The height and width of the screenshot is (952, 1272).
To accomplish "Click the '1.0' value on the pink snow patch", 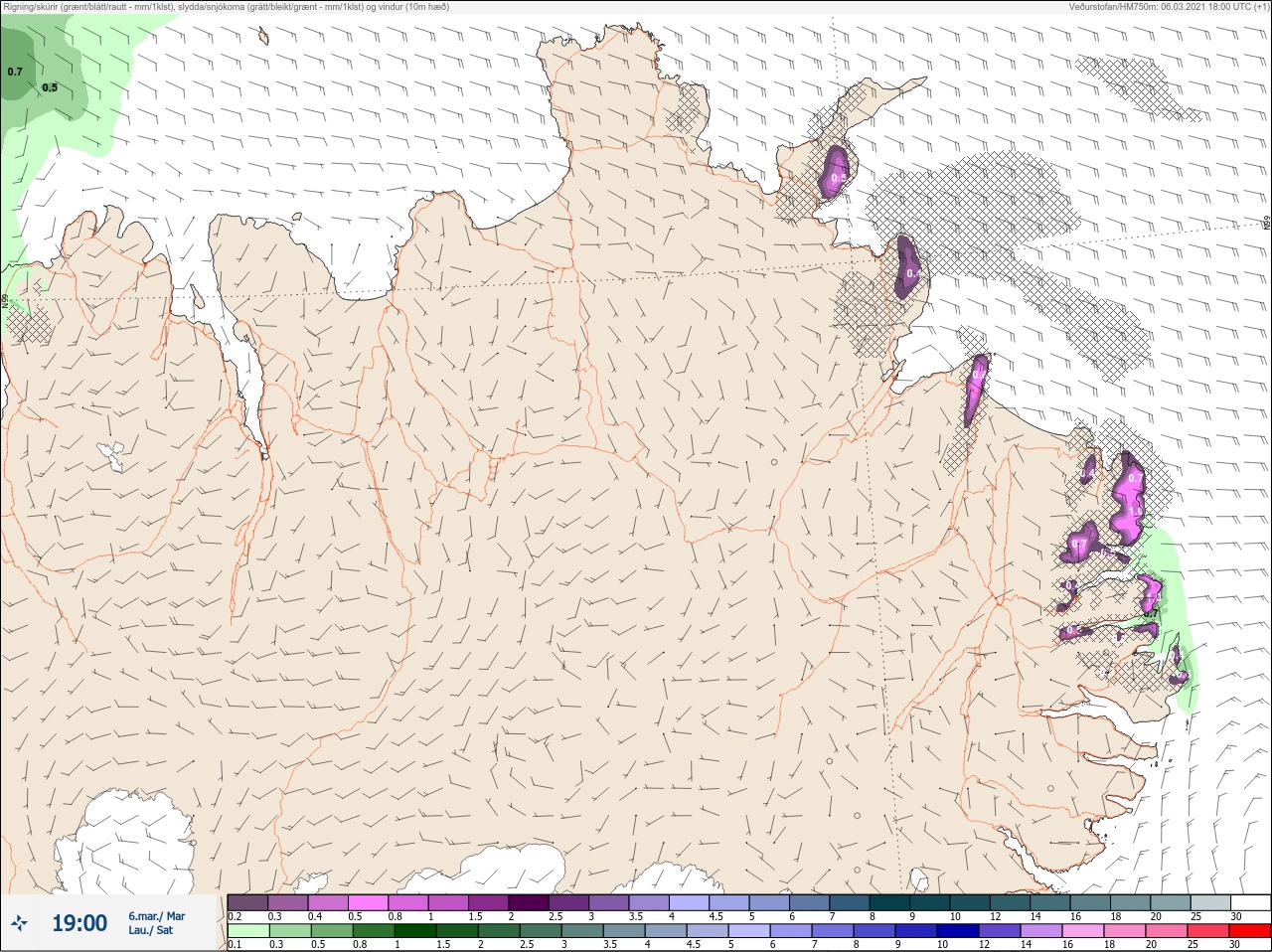I will pos(1135,512).
